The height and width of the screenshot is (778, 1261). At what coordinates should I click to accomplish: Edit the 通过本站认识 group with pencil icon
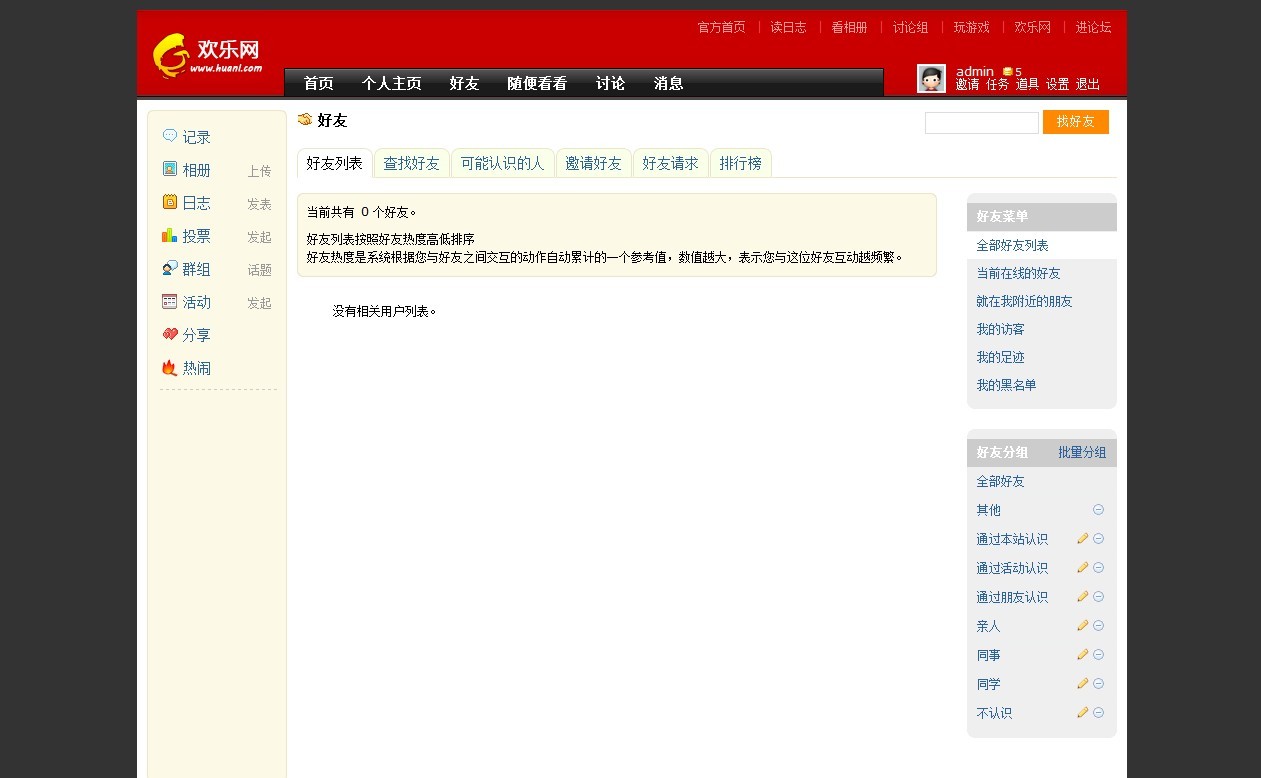tap(1082, 538)
